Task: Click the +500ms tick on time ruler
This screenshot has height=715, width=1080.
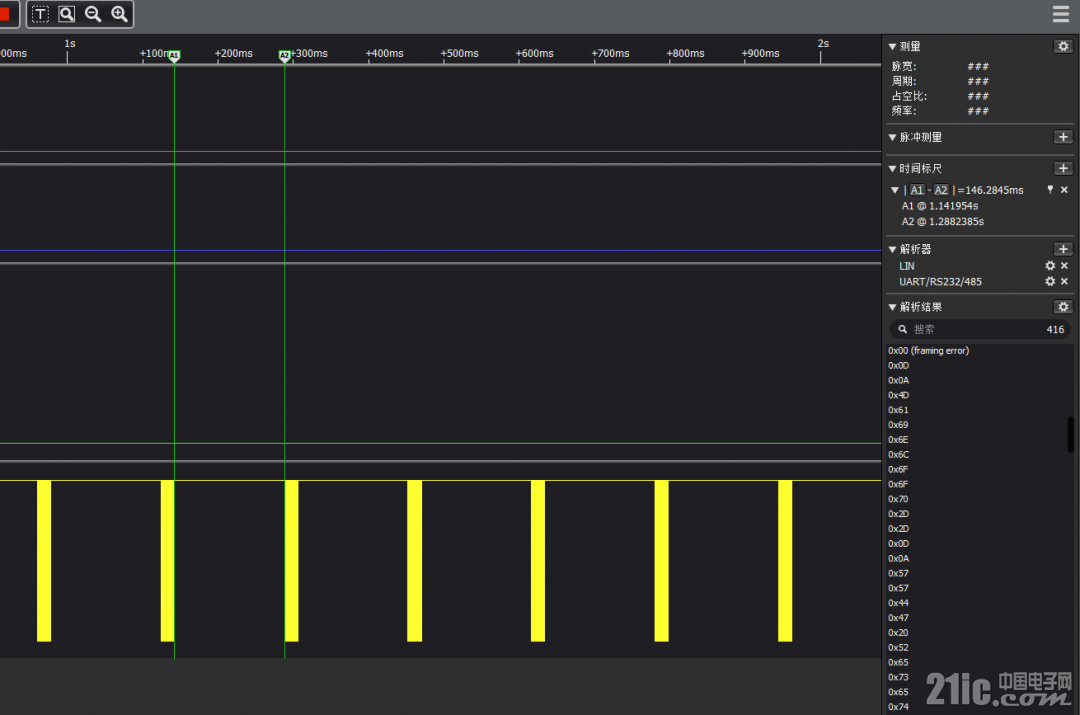Action: [x=459, y=54]
